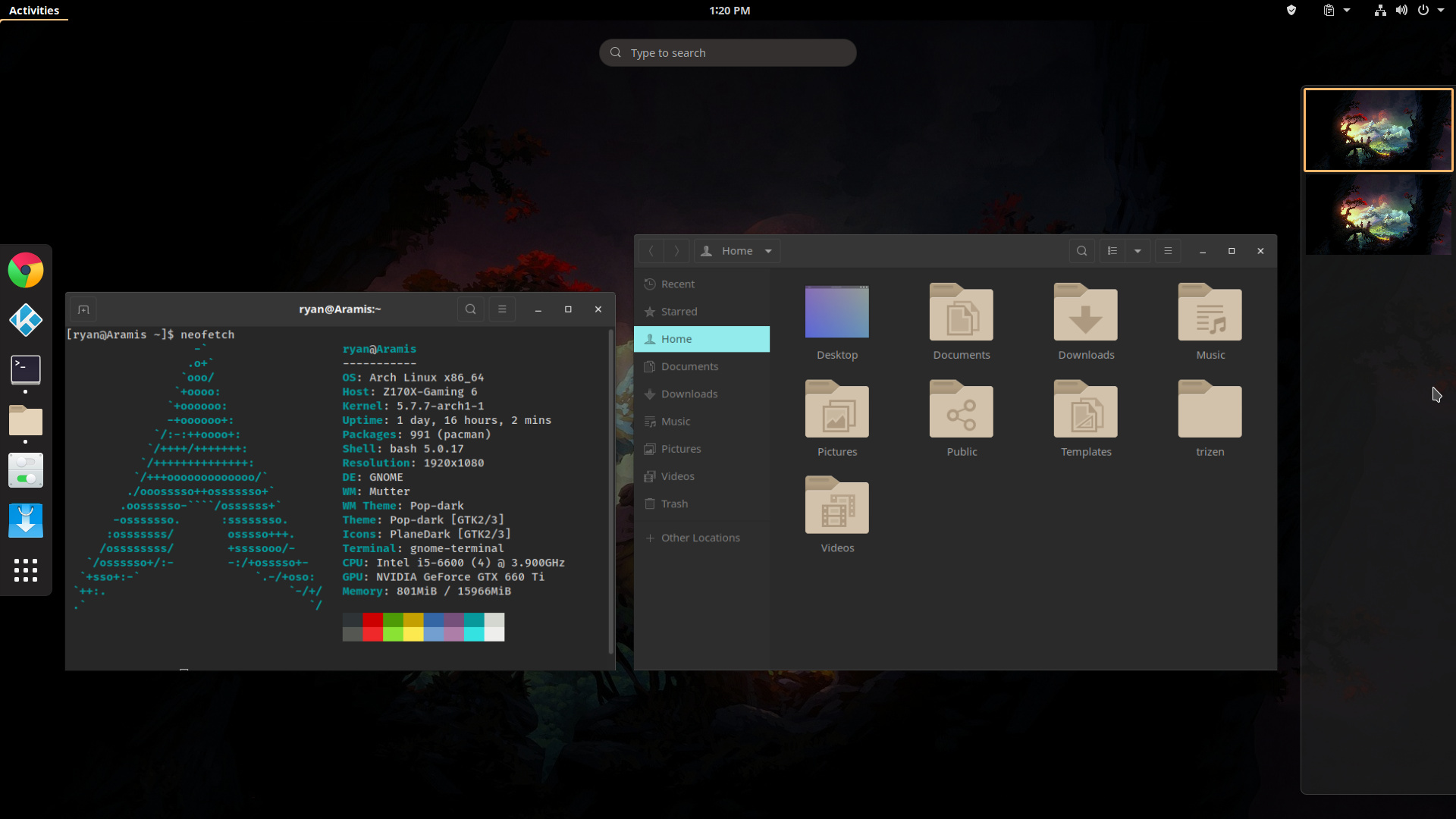Screen dimensions: 1456x819
Task: Click the Chrome browser icon in dock
Action: [x=26, y=270]
